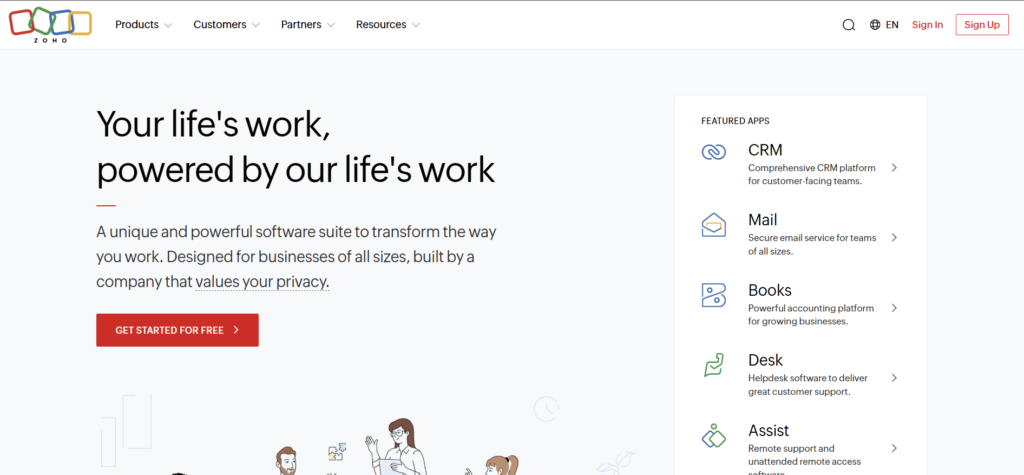Click the CRM app icon

713,152
